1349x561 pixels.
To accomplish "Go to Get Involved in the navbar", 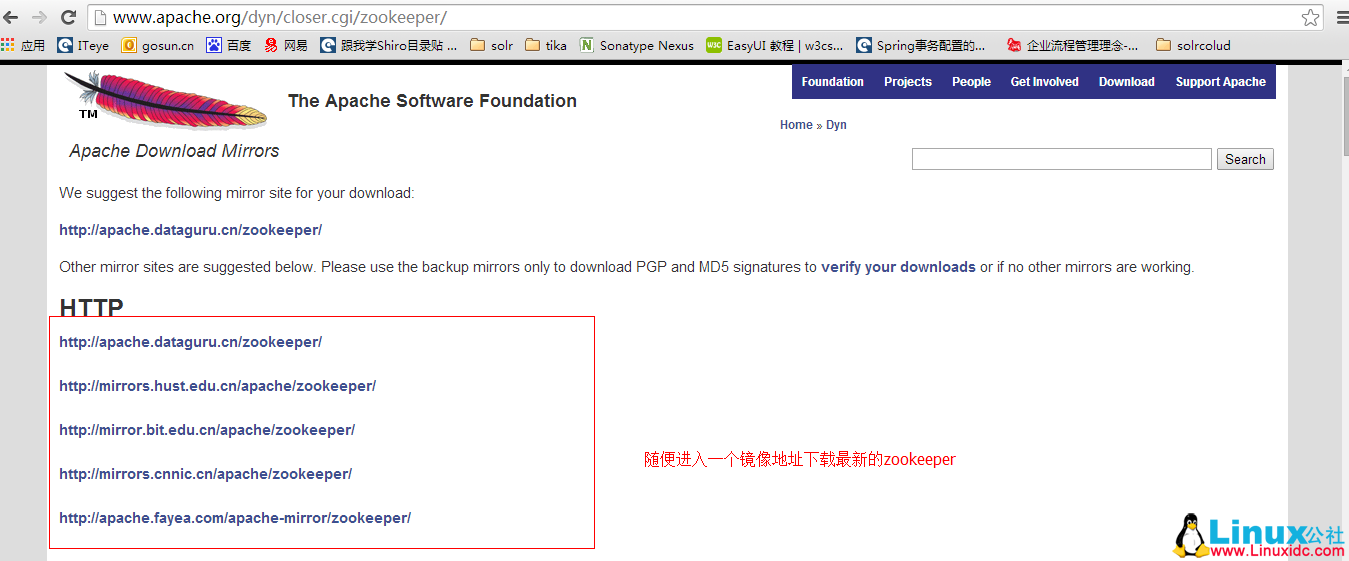I will 1044,82.
